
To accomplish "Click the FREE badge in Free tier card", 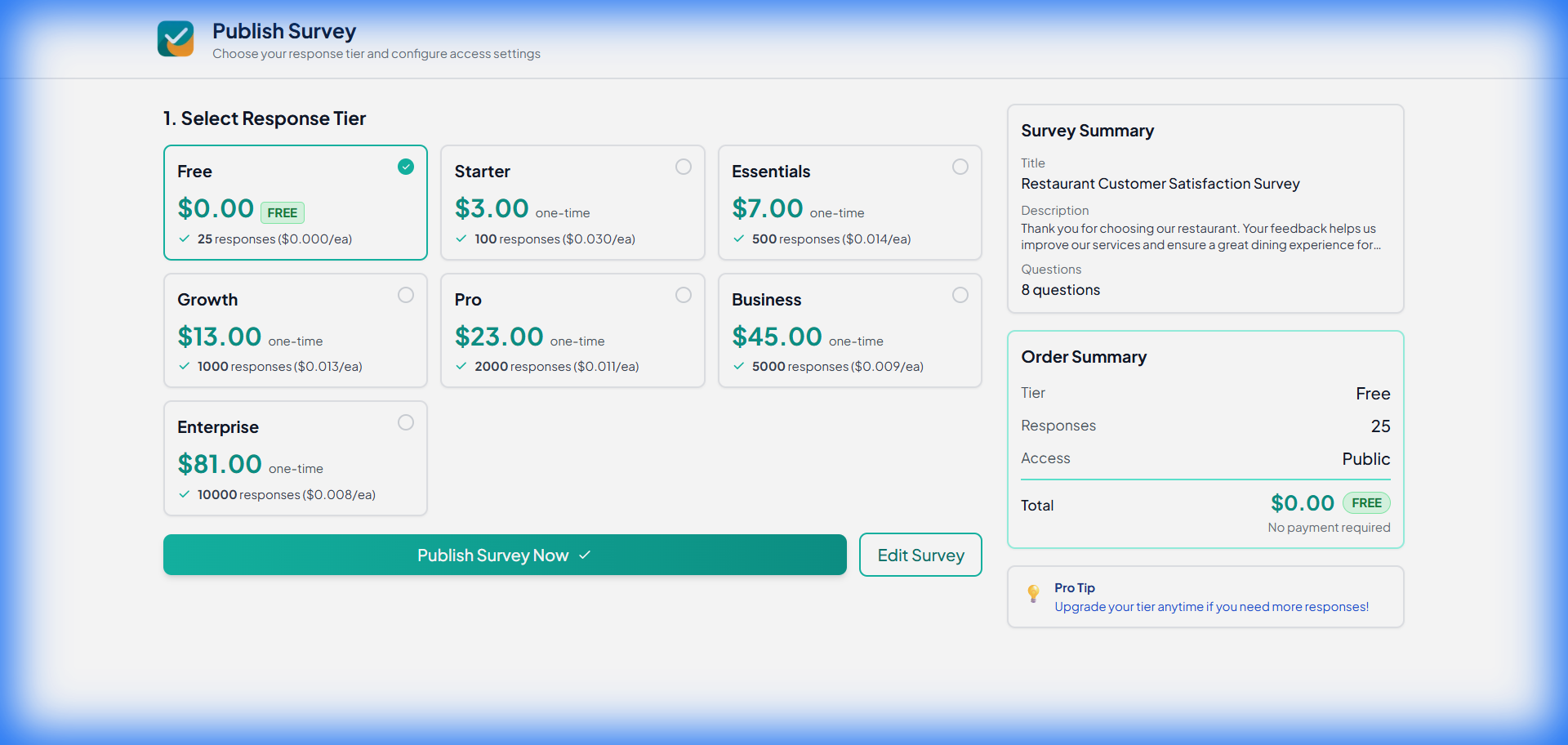I will (x=283, y=213).
